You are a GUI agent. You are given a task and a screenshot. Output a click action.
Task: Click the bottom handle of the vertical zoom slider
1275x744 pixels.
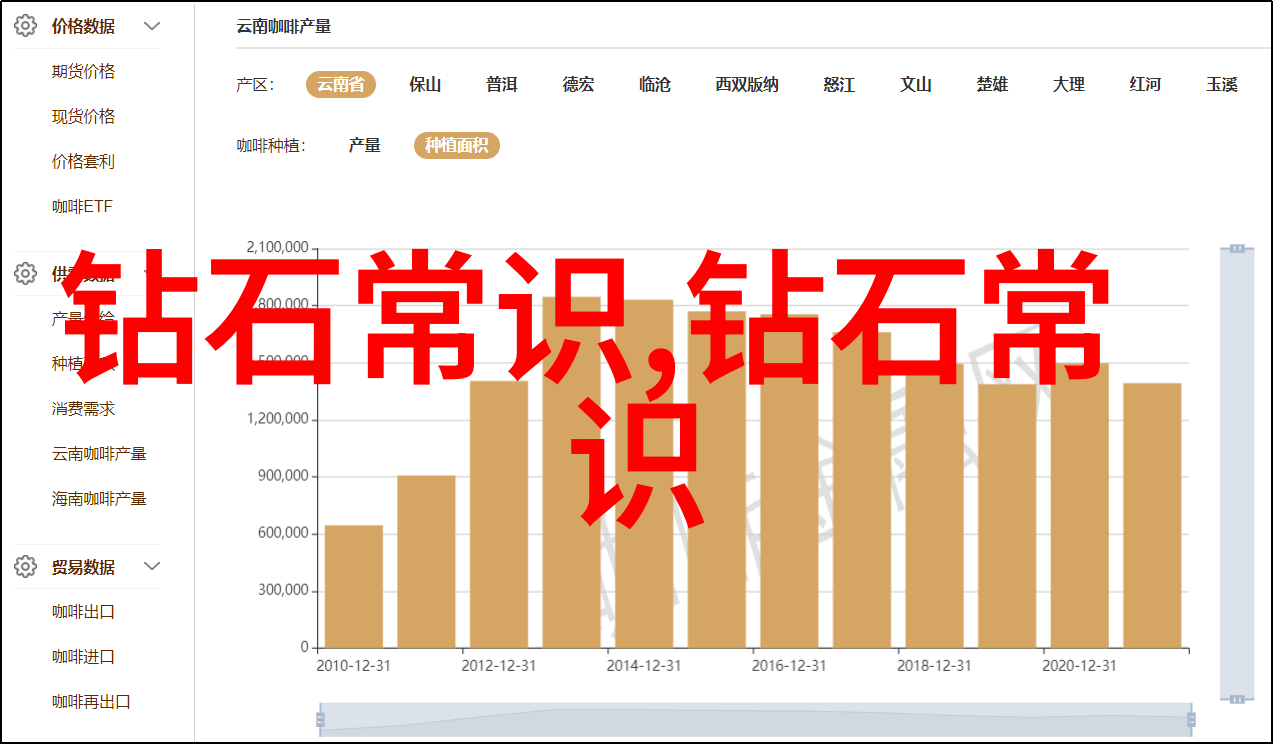[x=1237, y=697]
